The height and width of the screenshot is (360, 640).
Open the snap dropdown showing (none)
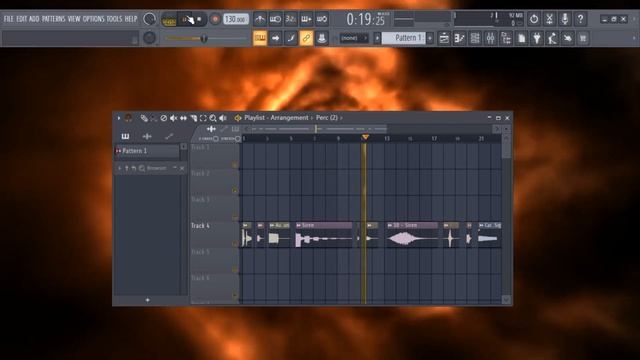[354, 38]
